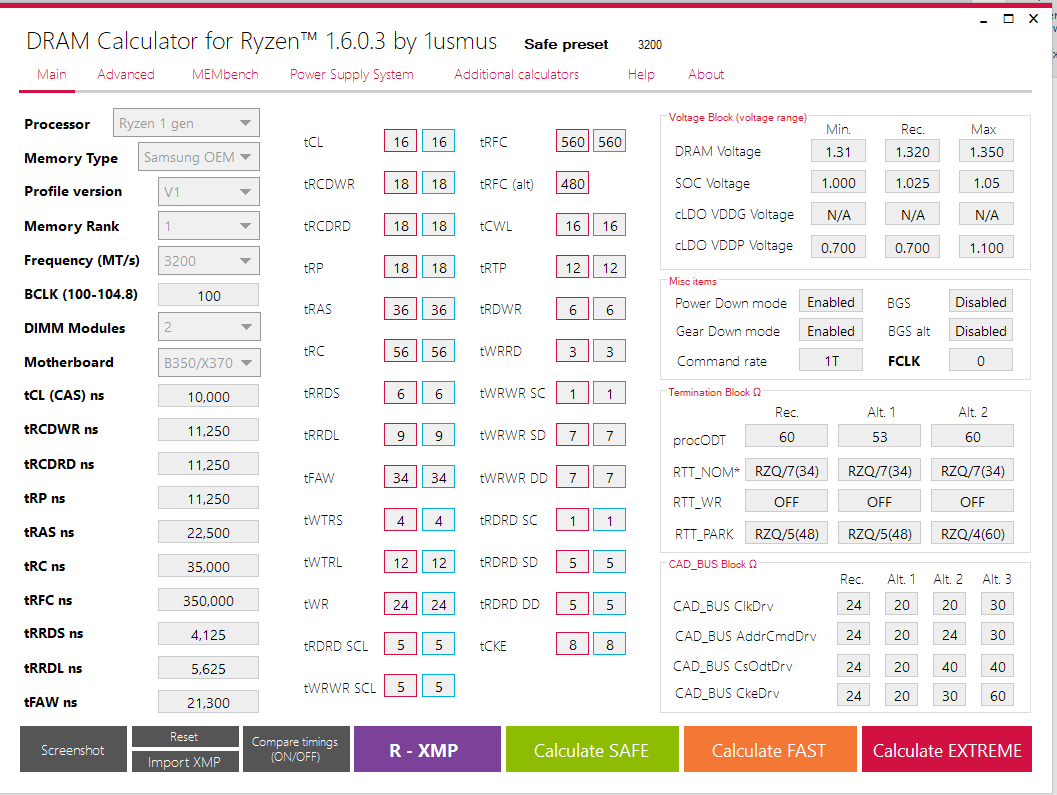
Task: Click the Screenshot button
Action: pos(73,749)
